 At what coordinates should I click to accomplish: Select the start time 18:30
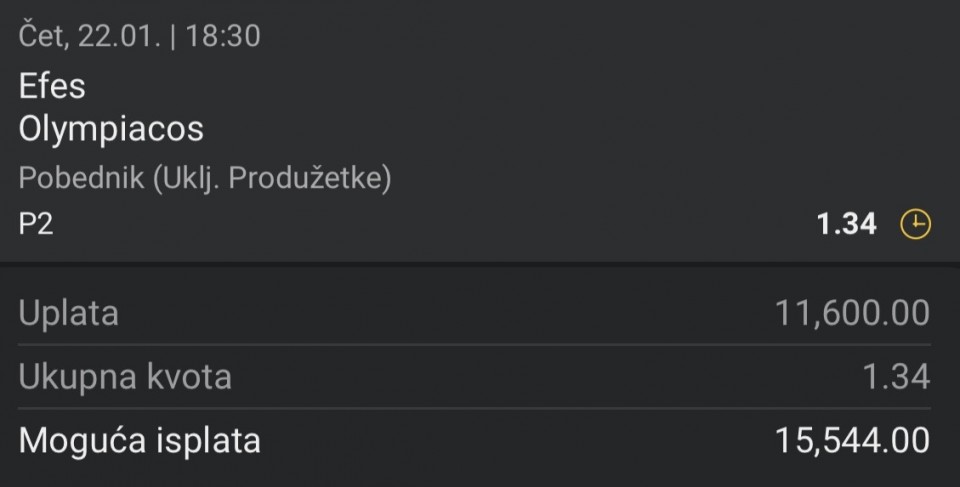222,37
